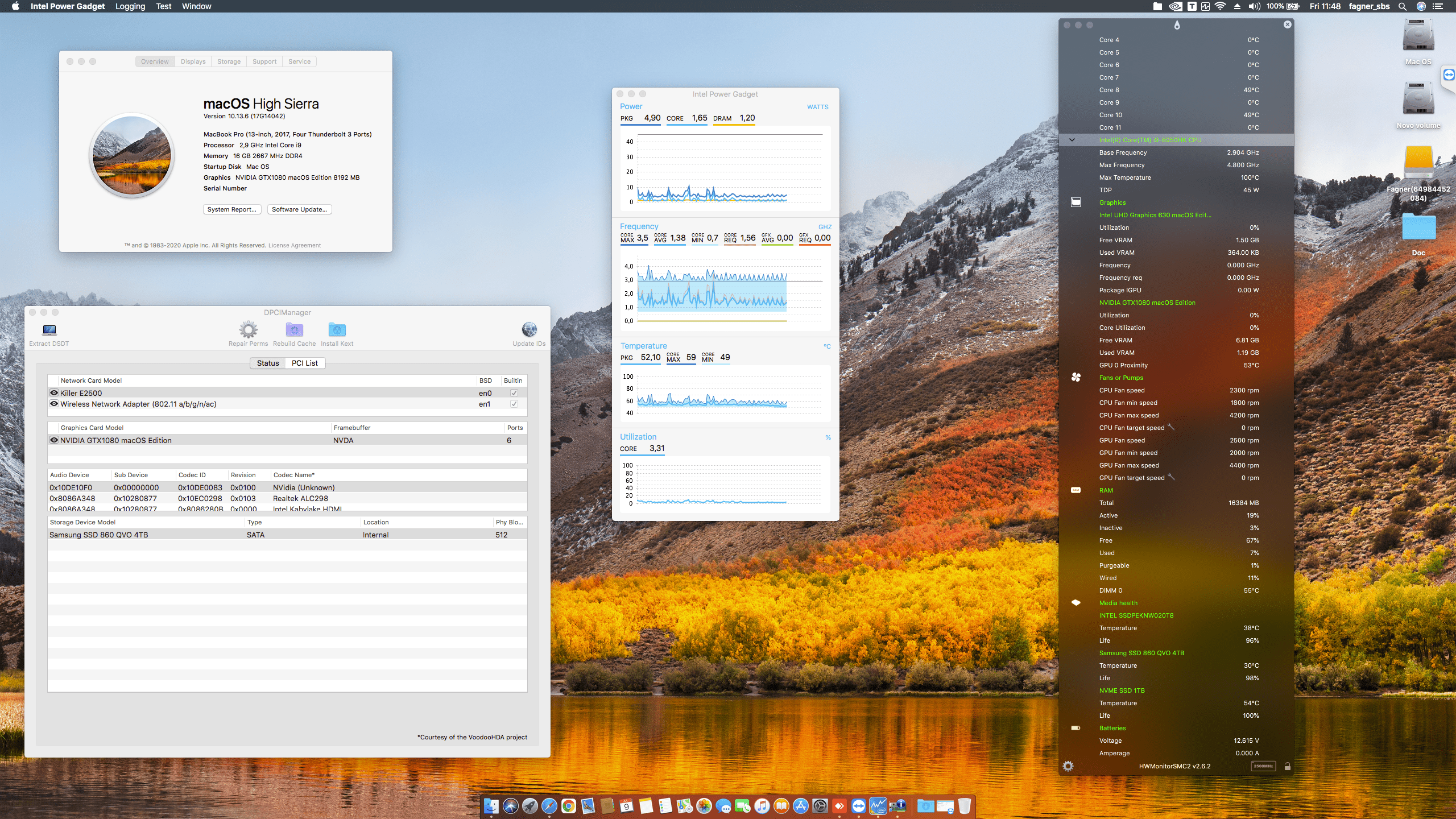Open the Apple menu

click(15, 6)
